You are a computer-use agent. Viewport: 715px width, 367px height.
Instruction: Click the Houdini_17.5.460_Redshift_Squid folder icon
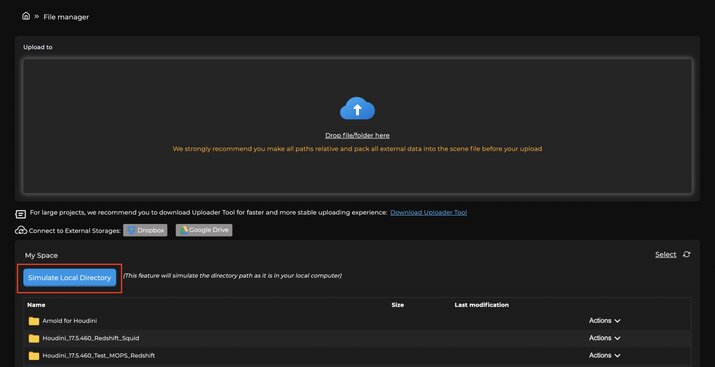[x=34, y=338]
